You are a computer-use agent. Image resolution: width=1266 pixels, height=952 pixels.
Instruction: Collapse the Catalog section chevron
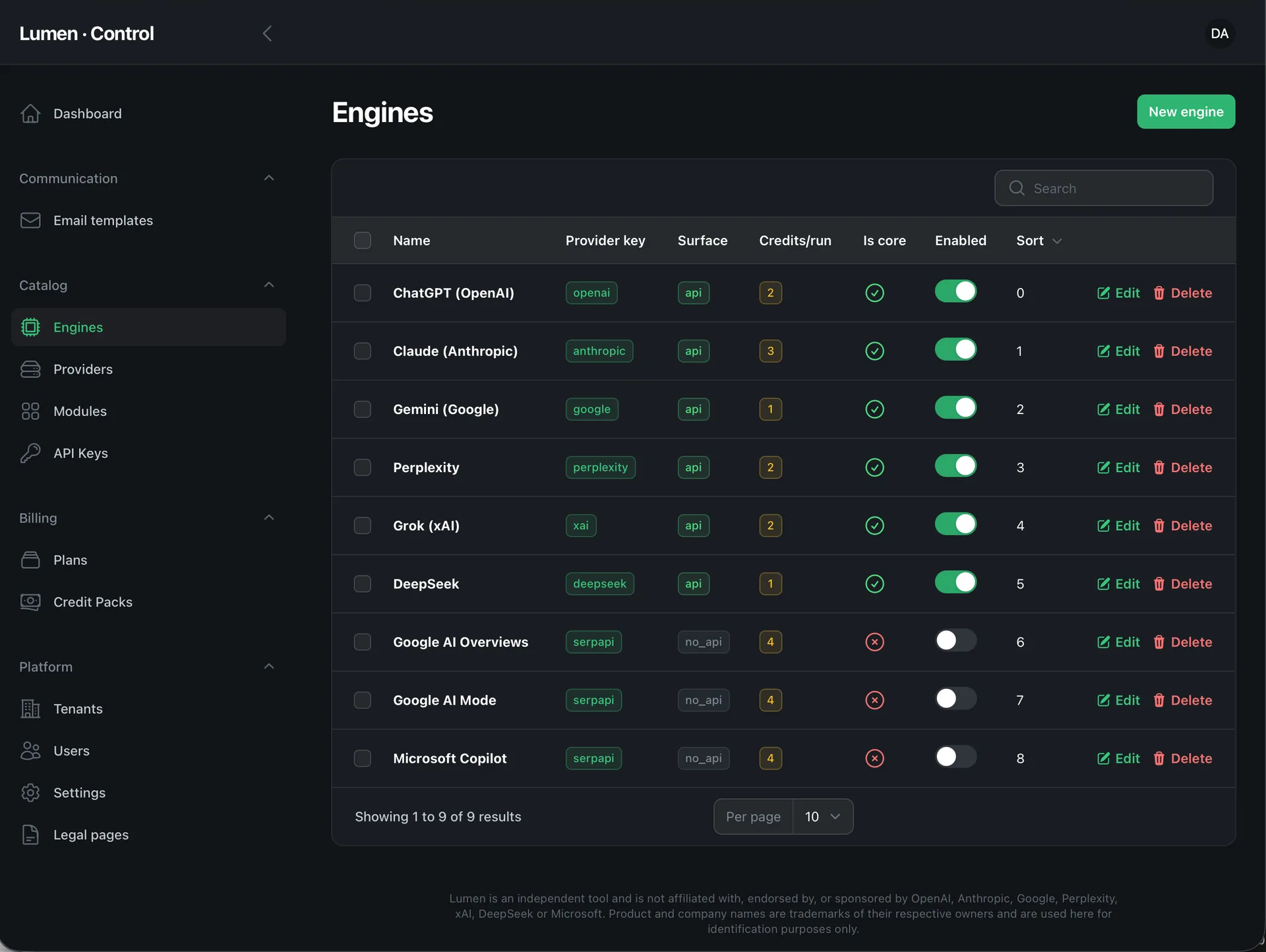click(268, 285)
